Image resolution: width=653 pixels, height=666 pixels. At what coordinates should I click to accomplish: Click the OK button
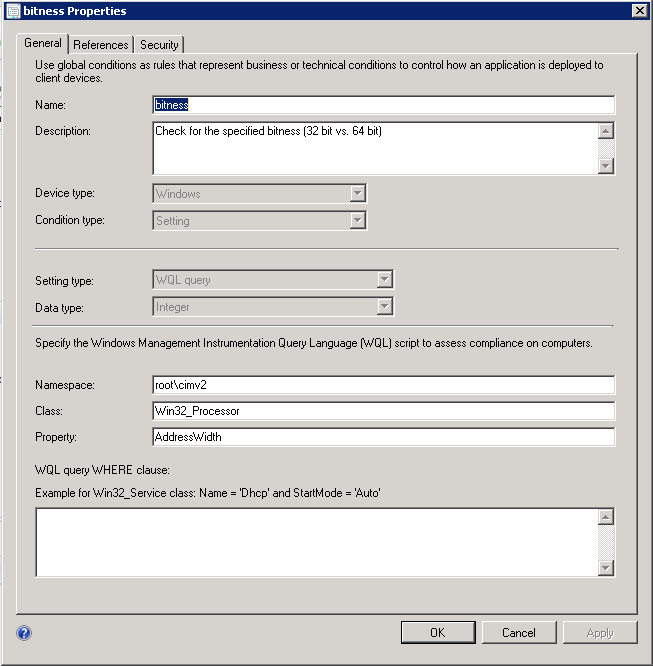(x=437, y=632)
